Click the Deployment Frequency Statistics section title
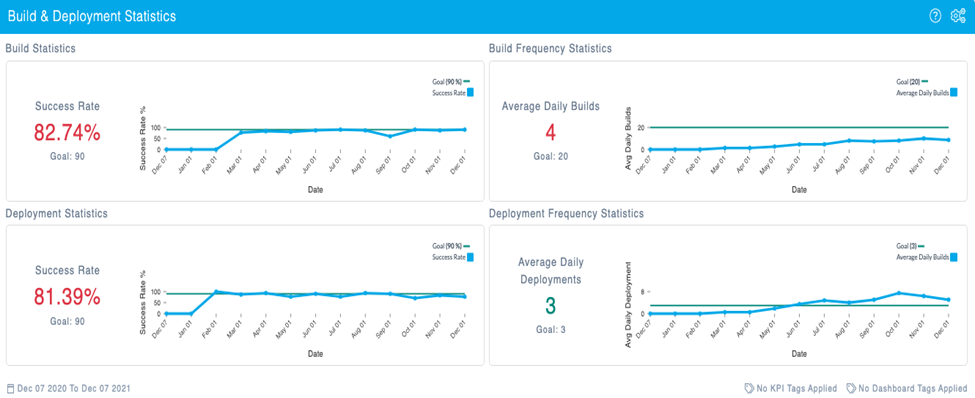 coord(566,213)
